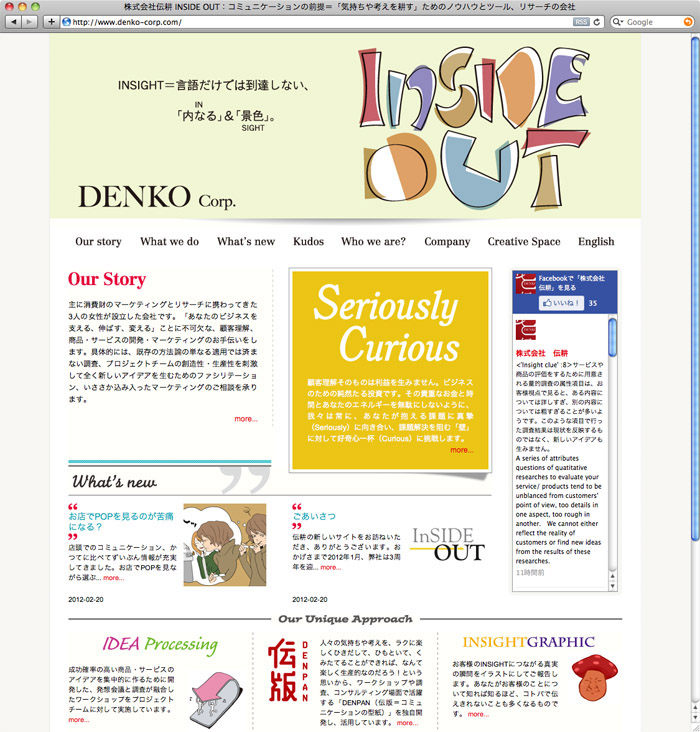This screenshot has height=732, width=700.
Task: Add a bookmark with the plus button
Action: pyautogui.click(x=51, y=21)
